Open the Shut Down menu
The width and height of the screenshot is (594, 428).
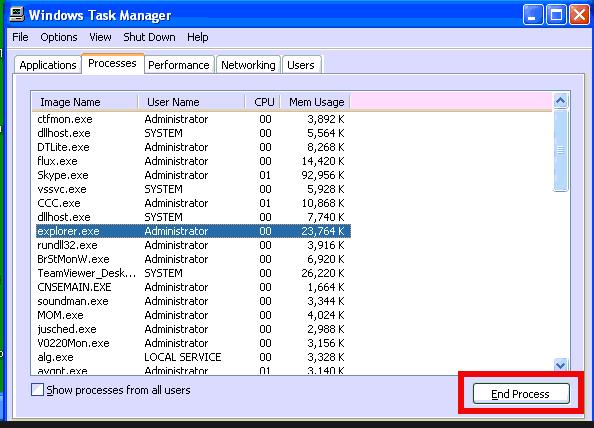click(x=149, y=37)
